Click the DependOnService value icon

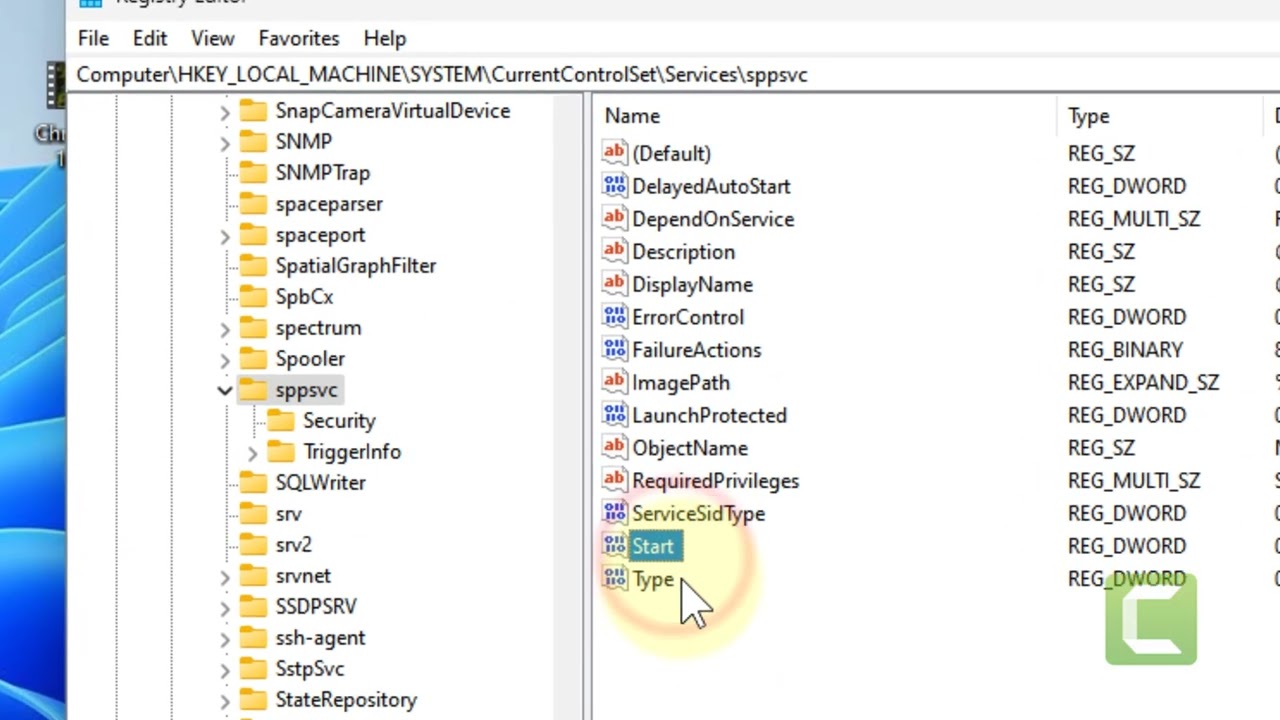(x=615, y=219)
